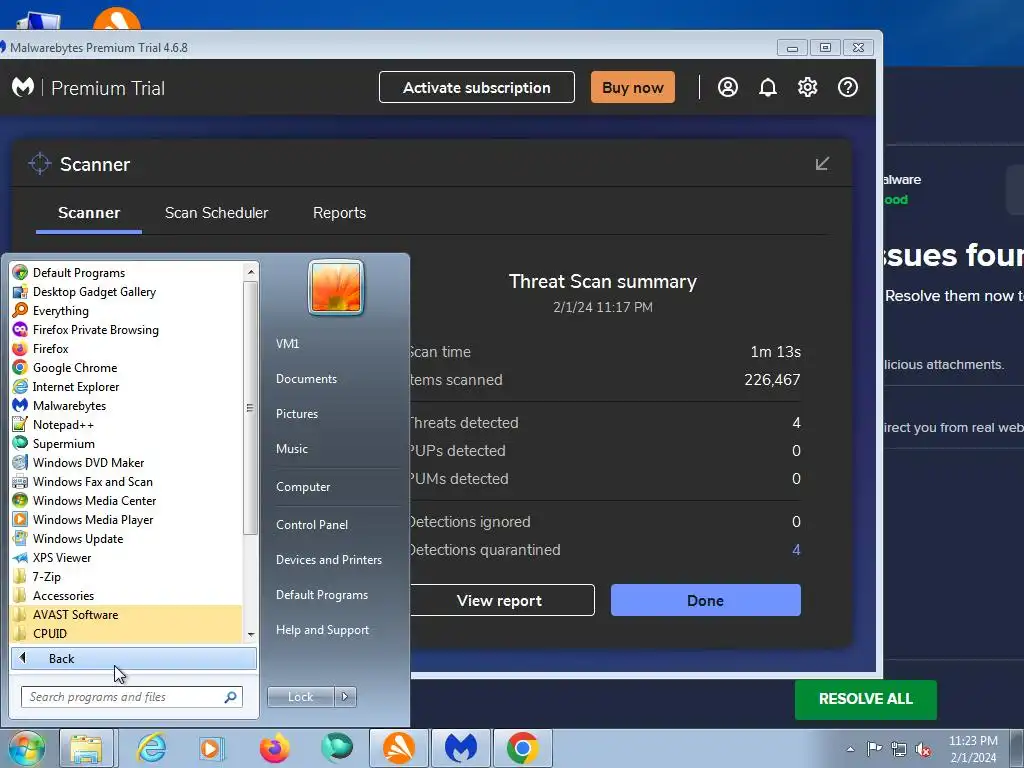Open the shutdown options arrow next to Lock
This screenshot has height=768, width=1024.
click(345, 696)
